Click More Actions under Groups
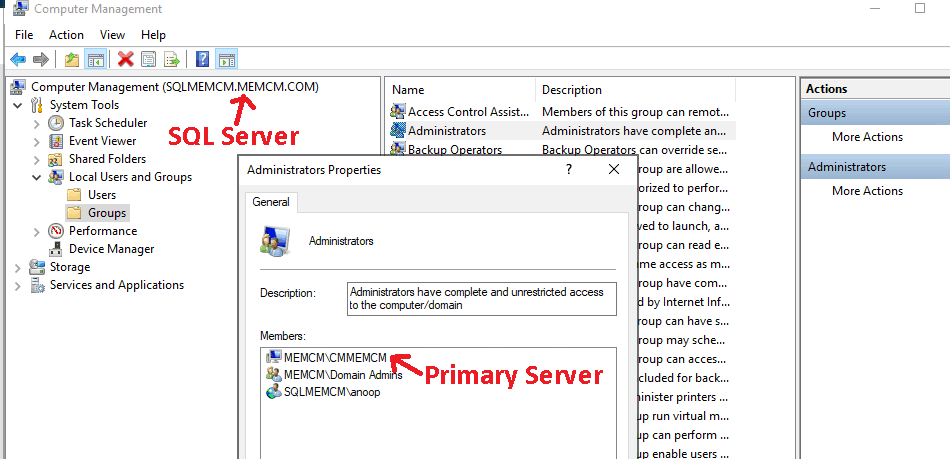Screen dimensions: 950x459 point(867,137)
